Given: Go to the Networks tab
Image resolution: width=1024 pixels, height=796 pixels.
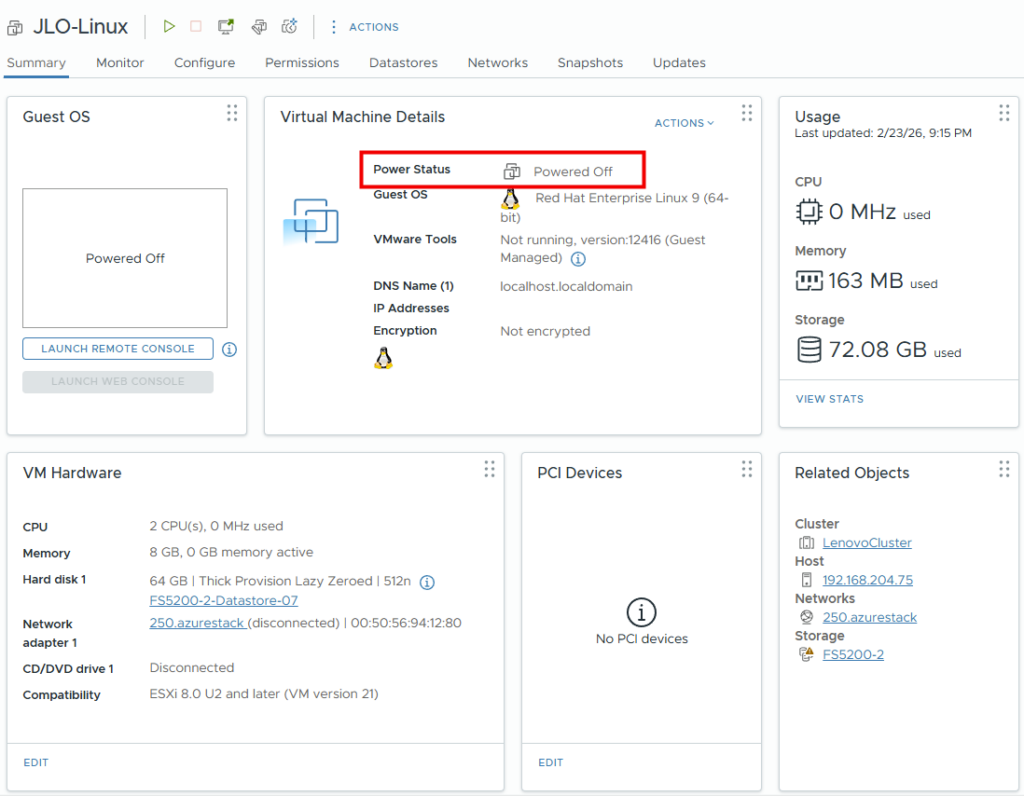Looking at the screenshot, I should [x=497, y=63].
